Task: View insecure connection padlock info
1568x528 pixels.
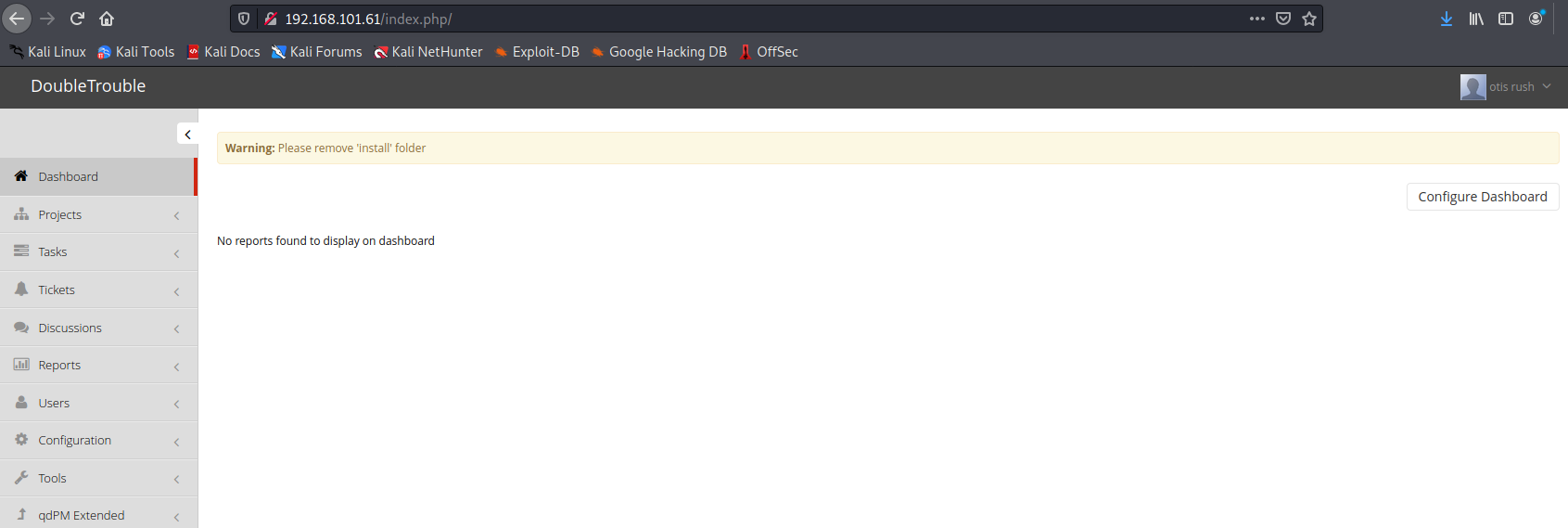Action: coord(271,19)
